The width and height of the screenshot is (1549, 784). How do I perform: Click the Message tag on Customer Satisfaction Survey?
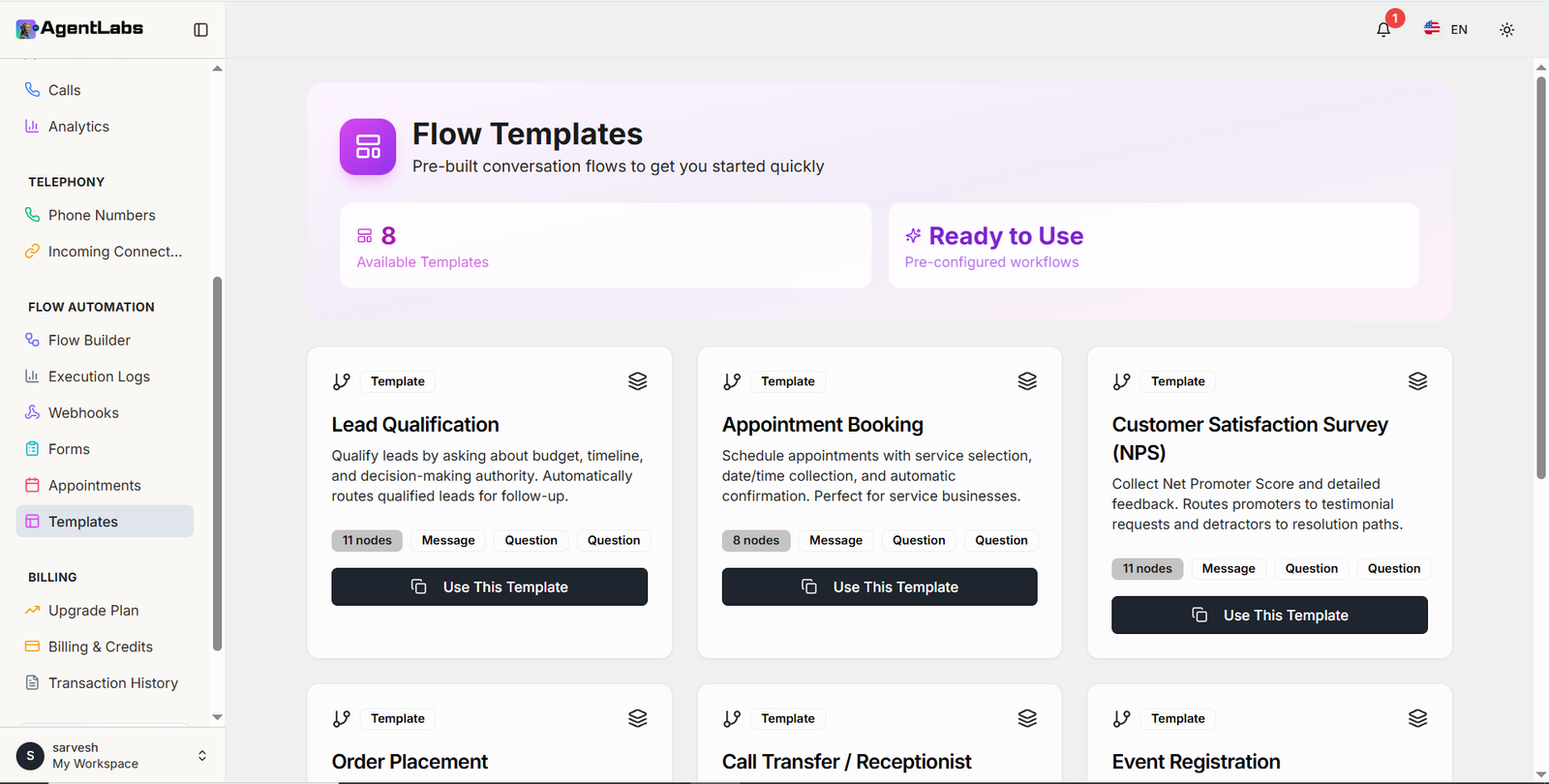pos(1229,568)
